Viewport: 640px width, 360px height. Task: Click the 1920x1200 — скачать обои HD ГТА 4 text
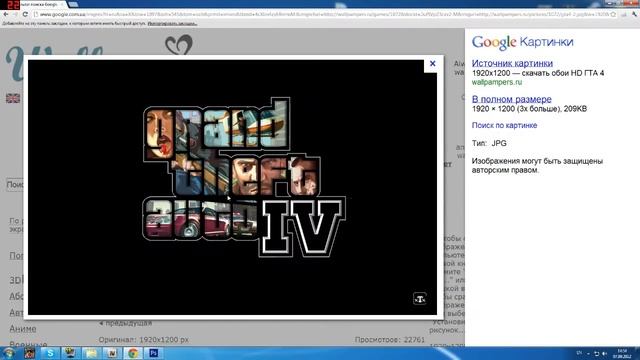pyautogui.click(x=538, y=73)
